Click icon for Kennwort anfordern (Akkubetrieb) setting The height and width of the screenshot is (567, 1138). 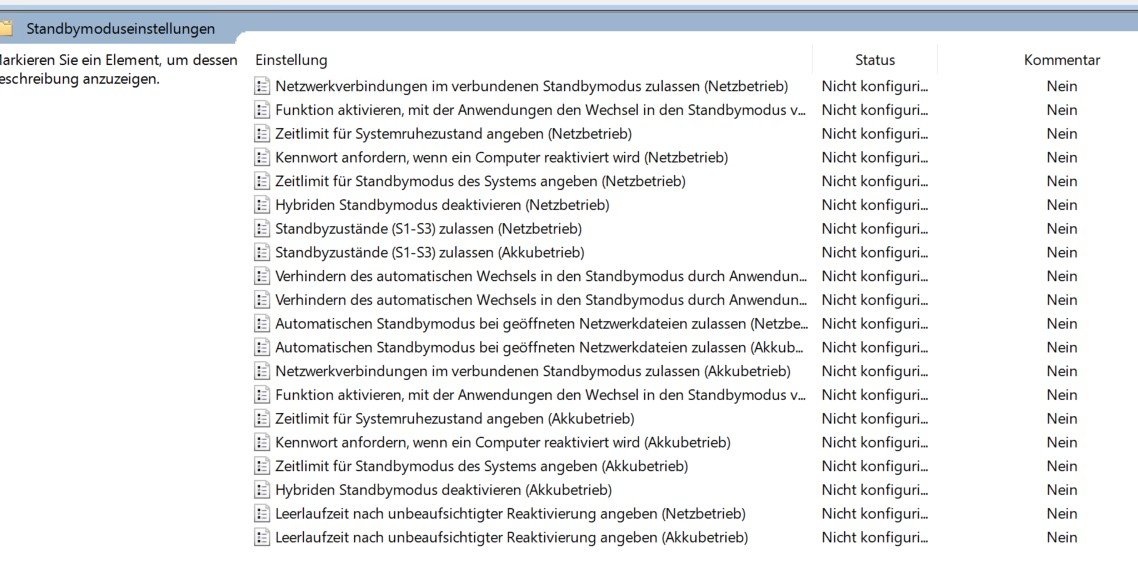pyautogui.click(x=261, y=442)
